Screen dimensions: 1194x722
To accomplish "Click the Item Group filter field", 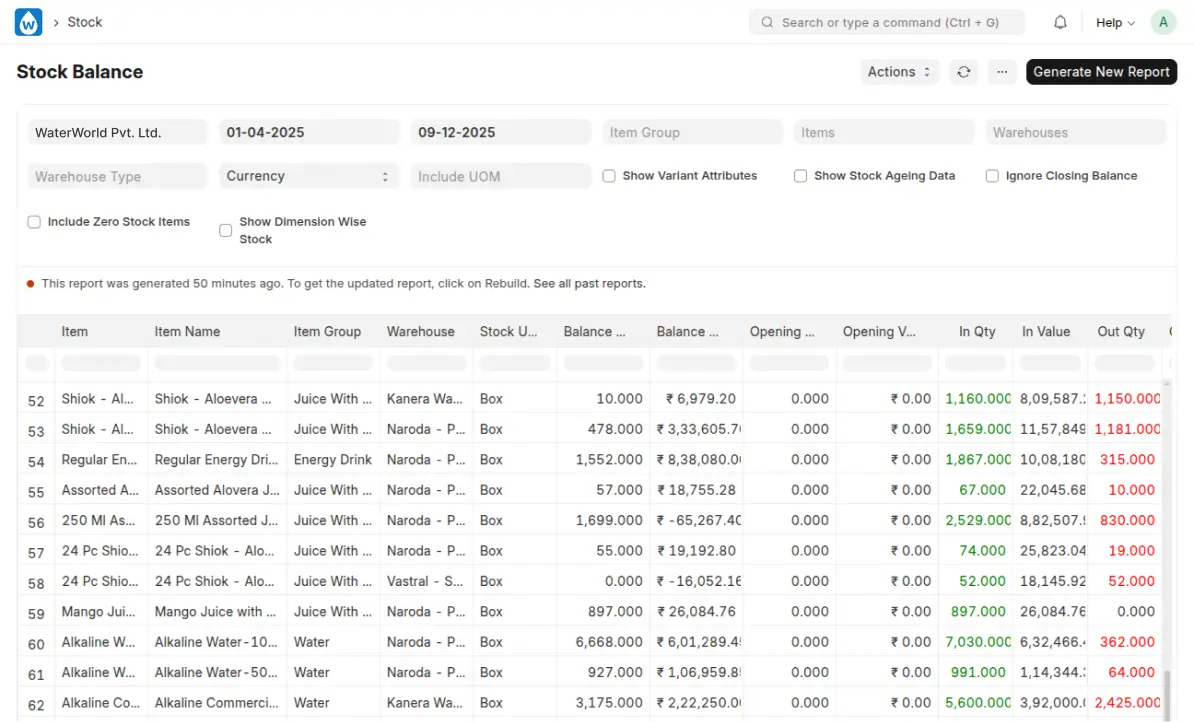I will tap(692, 132).
